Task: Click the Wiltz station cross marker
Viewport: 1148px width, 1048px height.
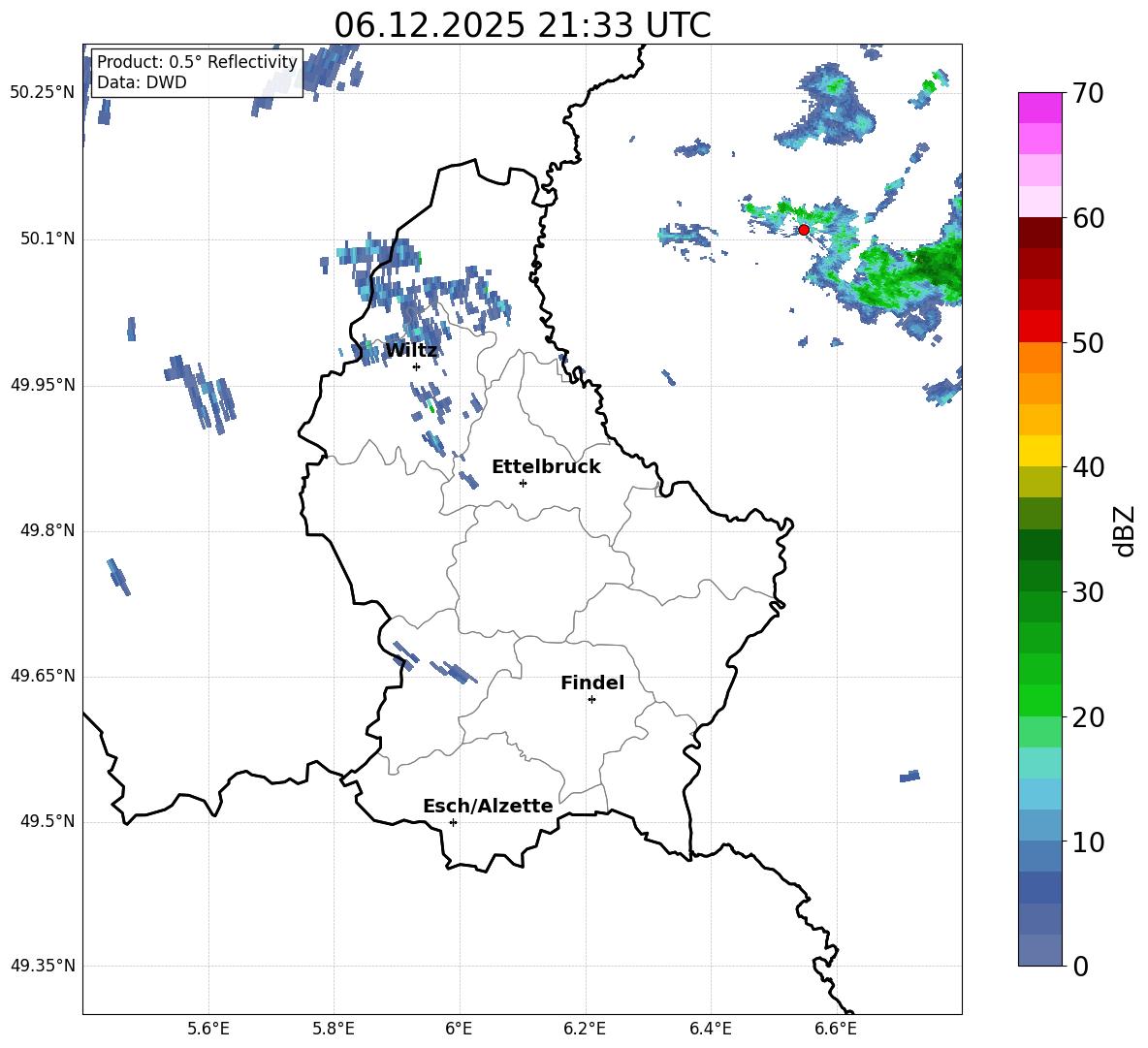Action: click(x=416, y=366)
